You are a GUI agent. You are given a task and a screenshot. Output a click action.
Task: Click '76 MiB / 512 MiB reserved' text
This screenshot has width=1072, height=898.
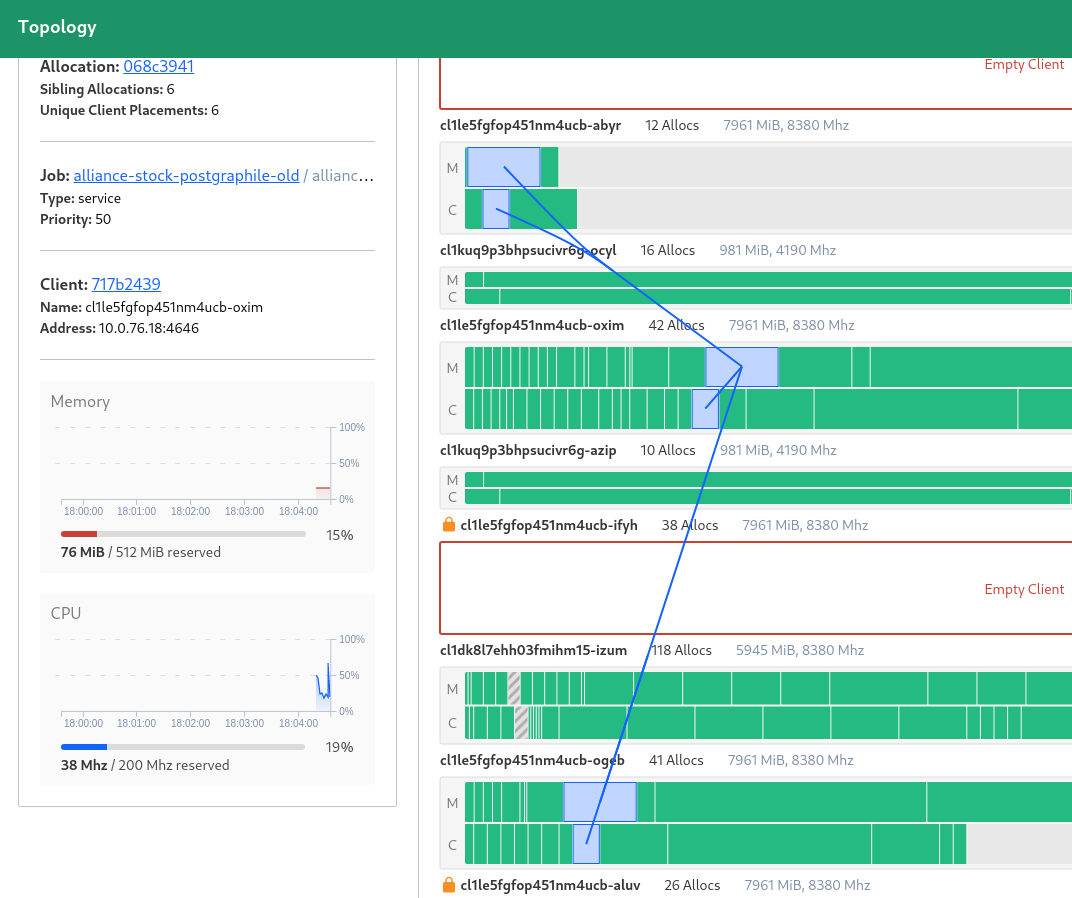pos(141,553)
